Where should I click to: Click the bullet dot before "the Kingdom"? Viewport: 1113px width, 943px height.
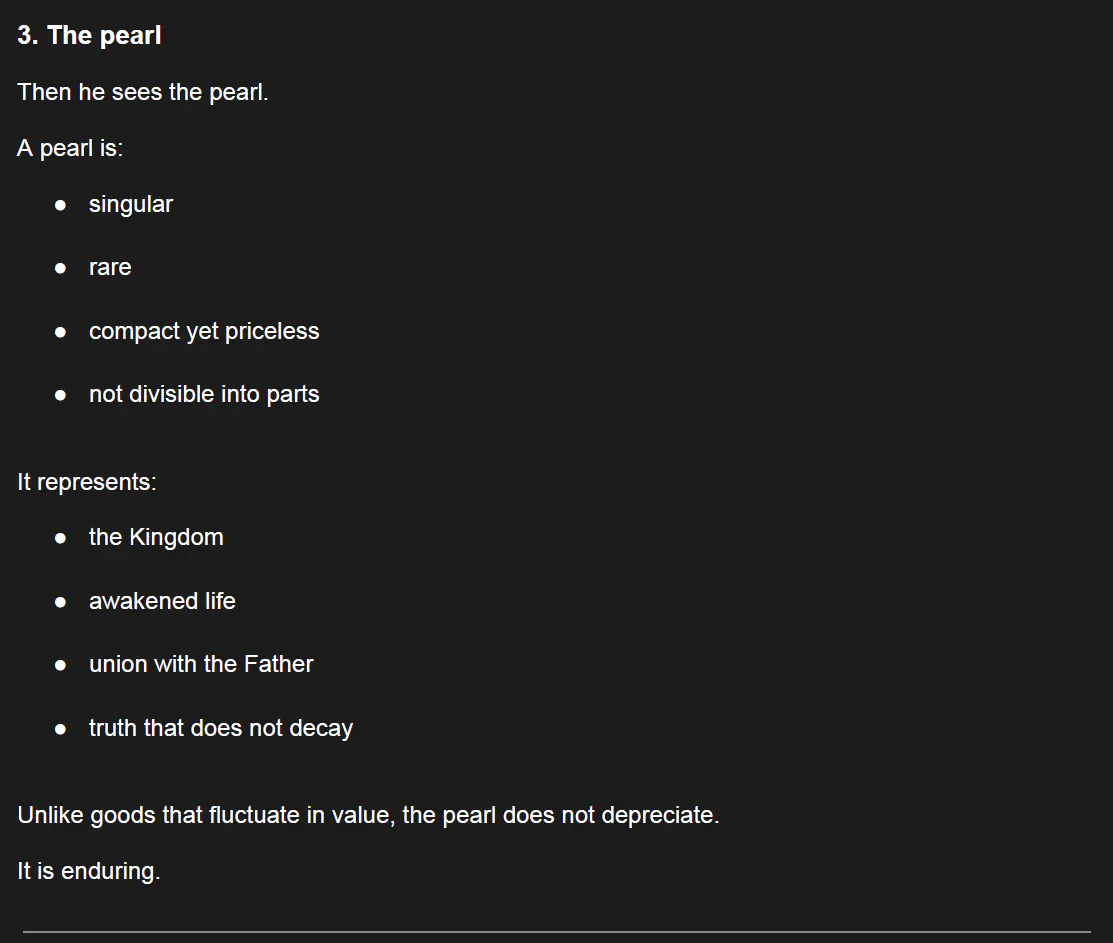point(61,538)
